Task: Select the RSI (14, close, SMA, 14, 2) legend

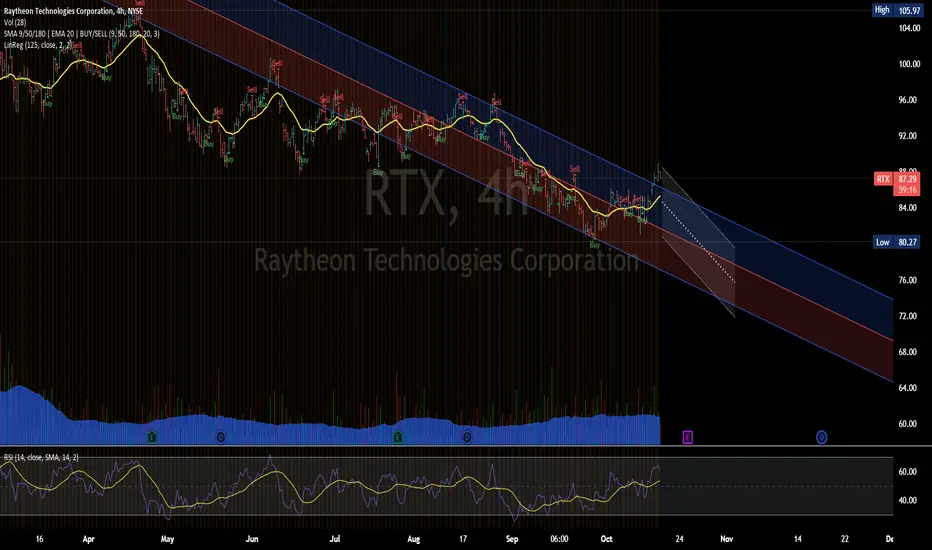Action: [x=41, y=457]
